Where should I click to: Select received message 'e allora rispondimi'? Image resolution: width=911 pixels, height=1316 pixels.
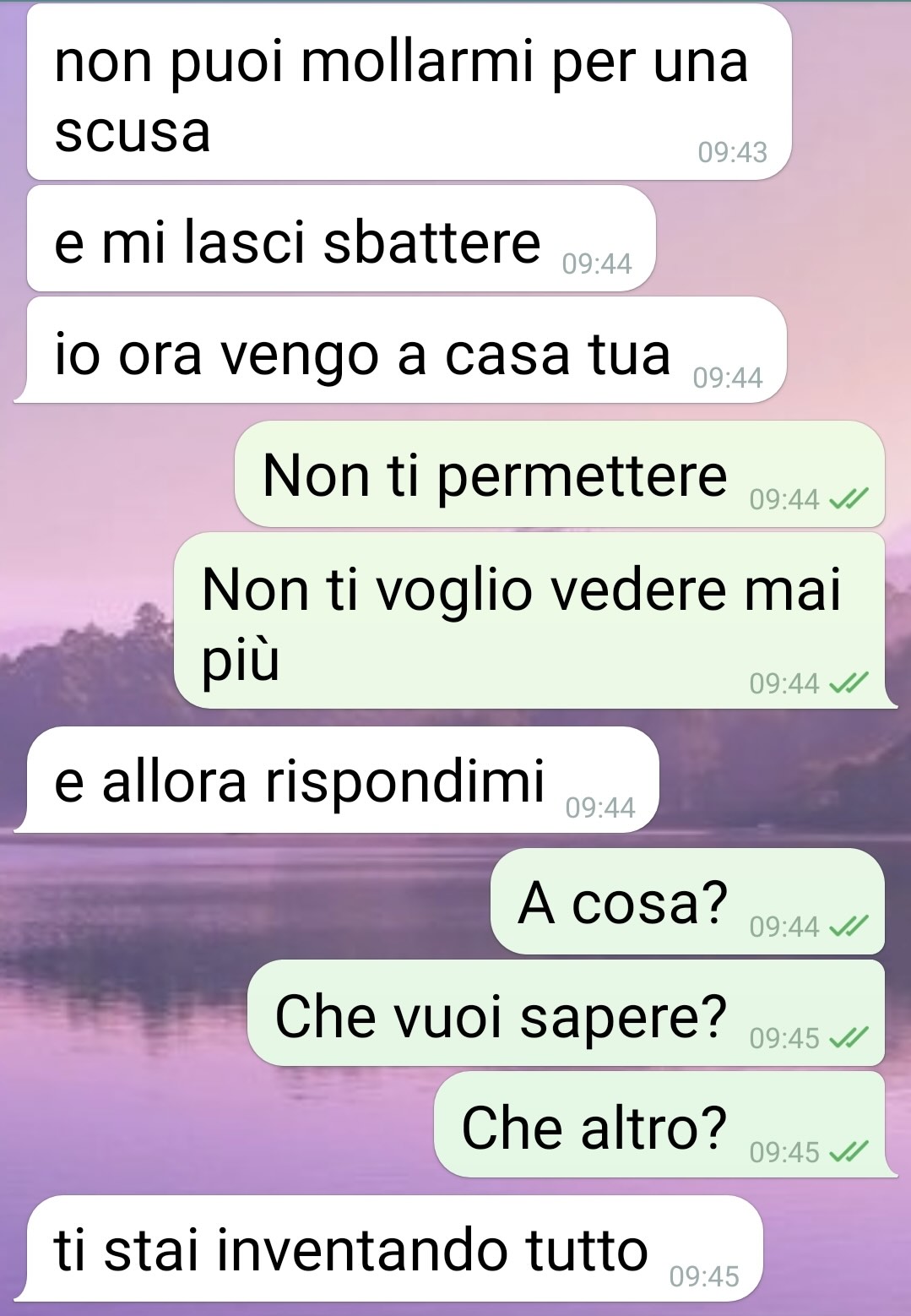coord(336,780)
